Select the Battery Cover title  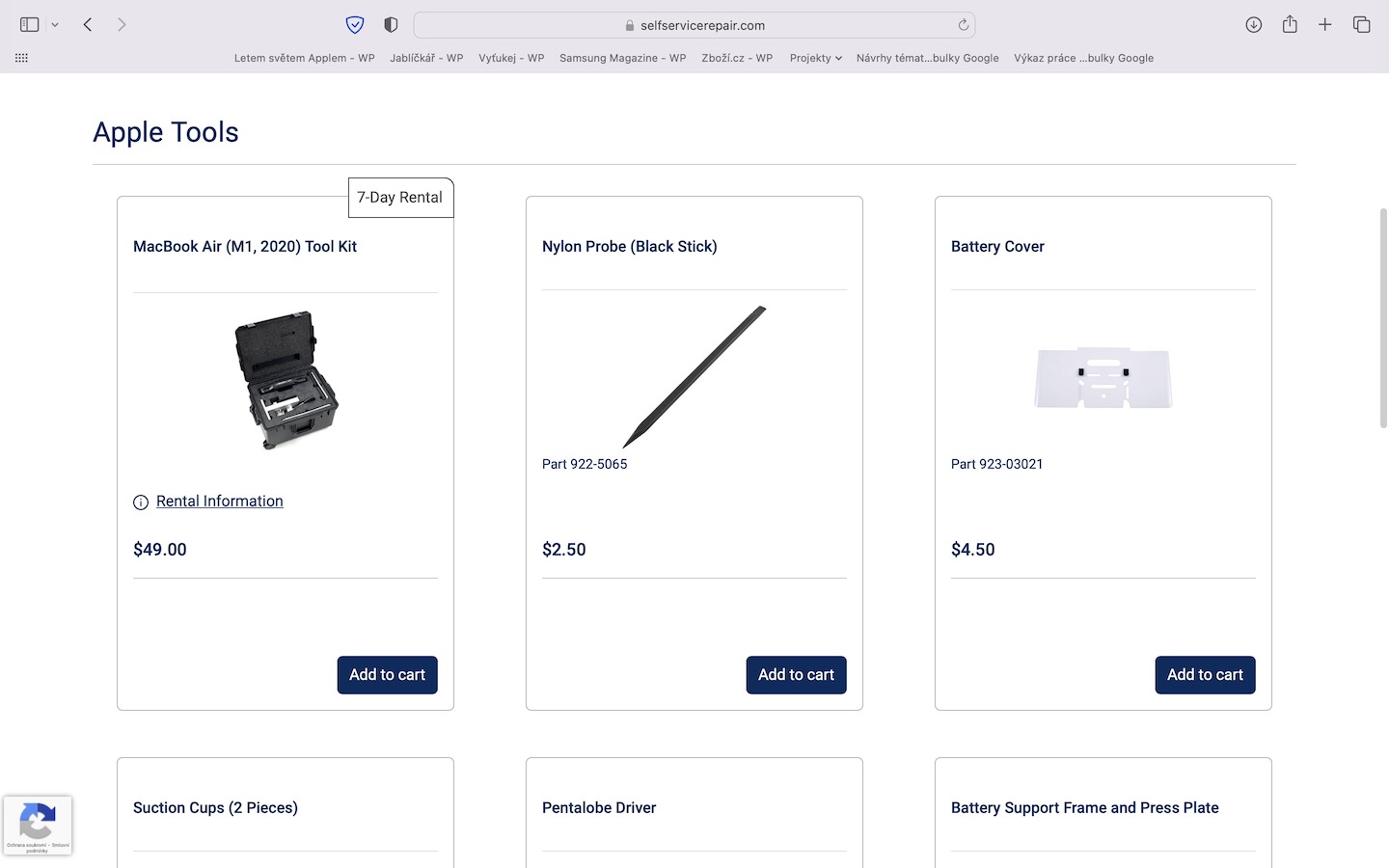tap(997, 247)
